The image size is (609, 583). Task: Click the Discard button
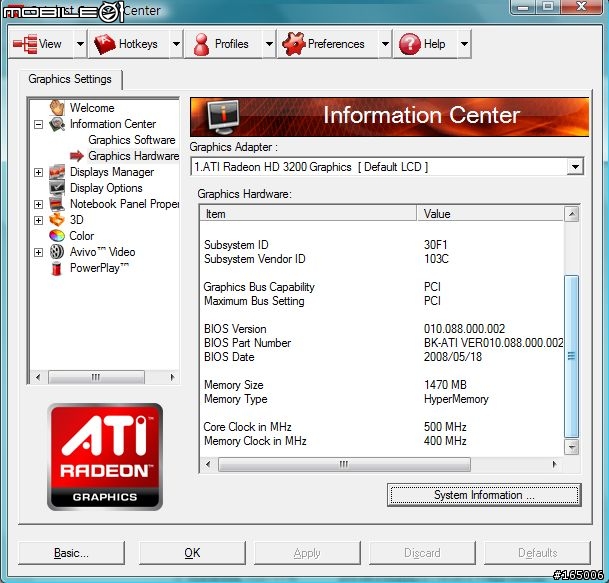pos(422,553)
